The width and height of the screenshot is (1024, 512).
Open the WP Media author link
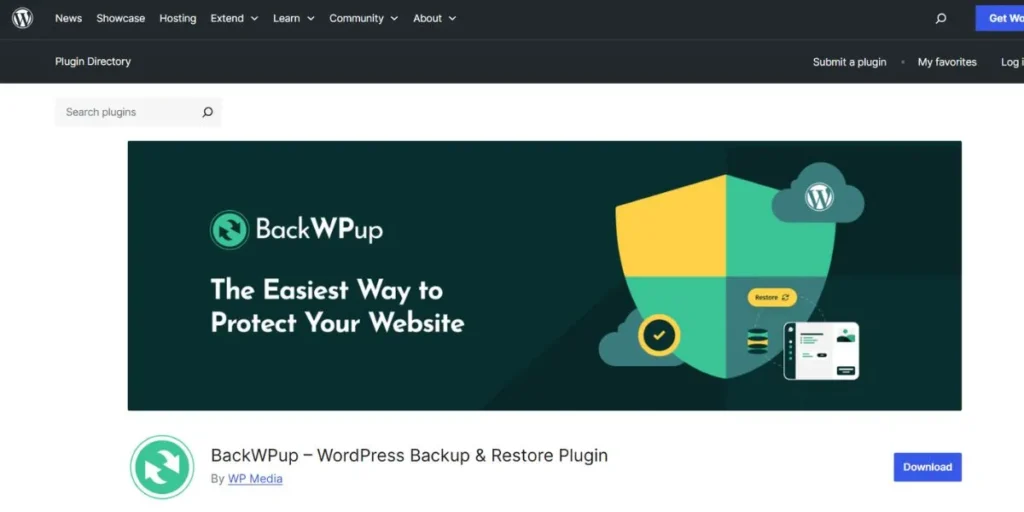(x=255, y=479)
